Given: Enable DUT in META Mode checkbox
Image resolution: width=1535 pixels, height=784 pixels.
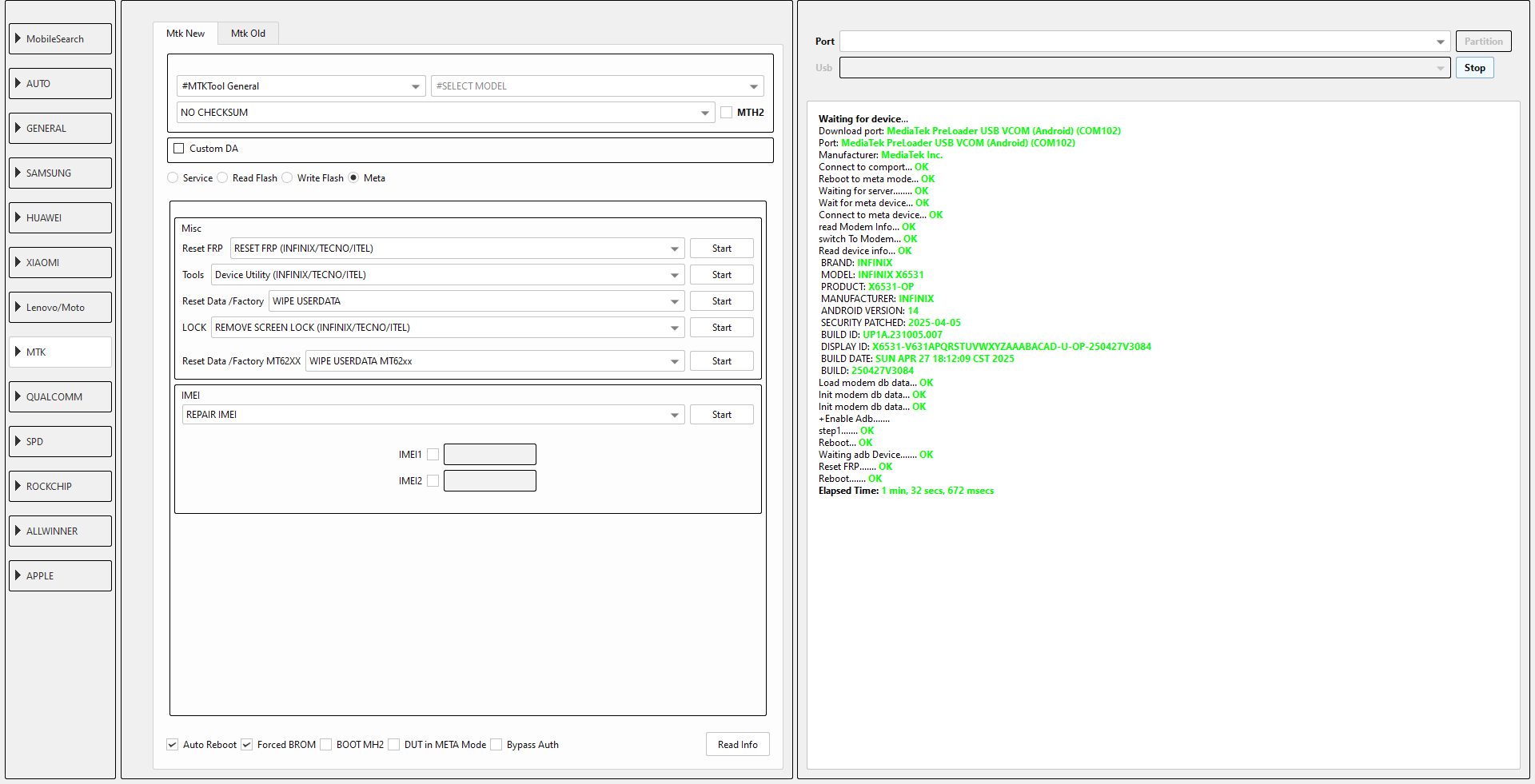Looking at the screenshot, I should [393, 744].
